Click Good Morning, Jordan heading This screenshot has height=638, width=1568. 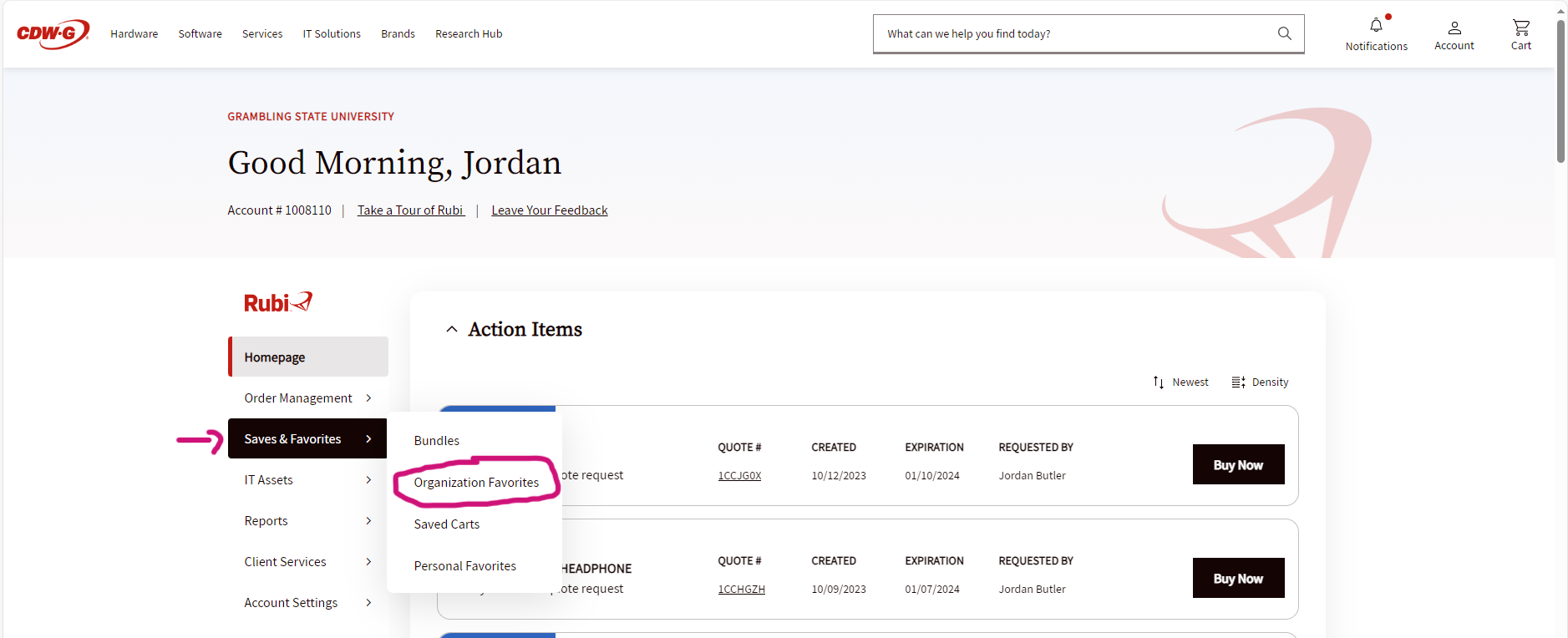(394, 163)
